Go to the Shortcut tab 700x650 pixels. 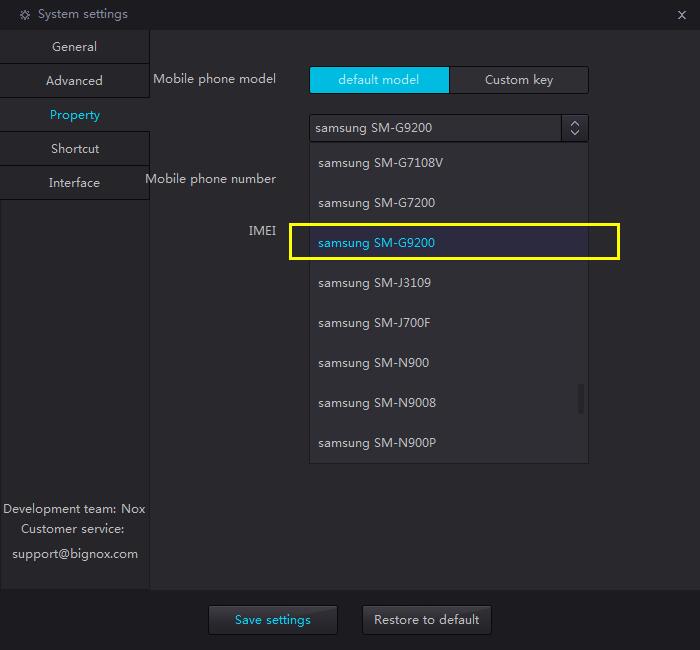74,149
